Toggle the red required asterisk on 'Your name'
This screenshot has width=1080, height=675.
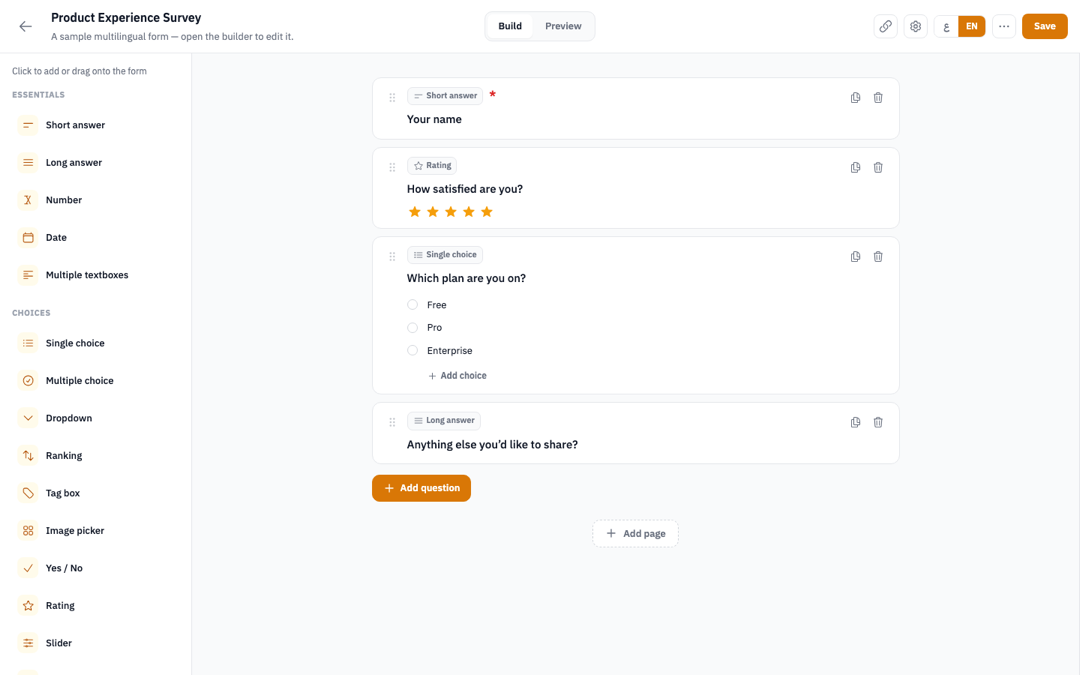[x=492, y=94]
